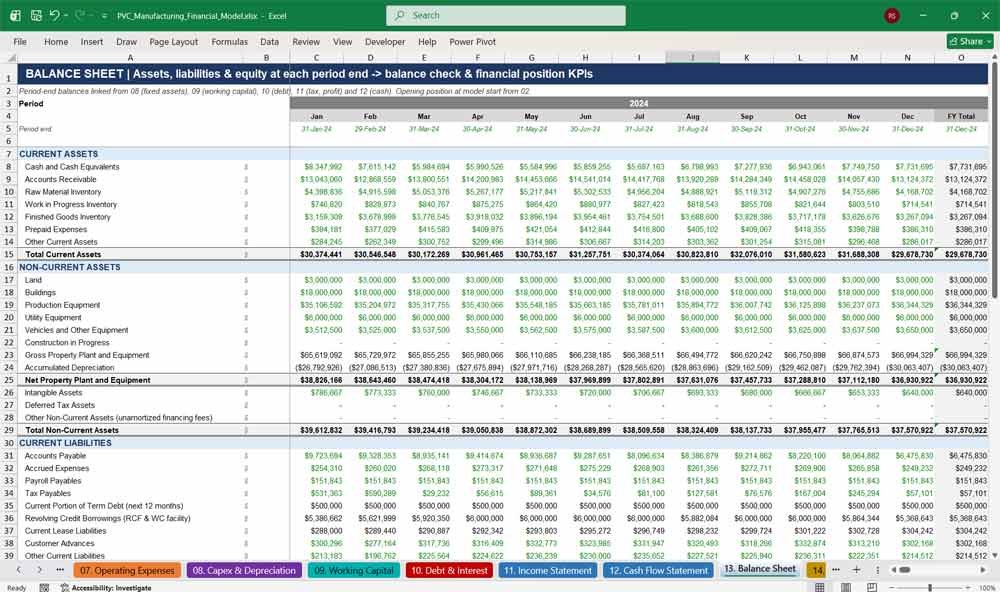Switch to the Insert ribbon tab
The image size is (1000, 592).
tap(92, 41)
